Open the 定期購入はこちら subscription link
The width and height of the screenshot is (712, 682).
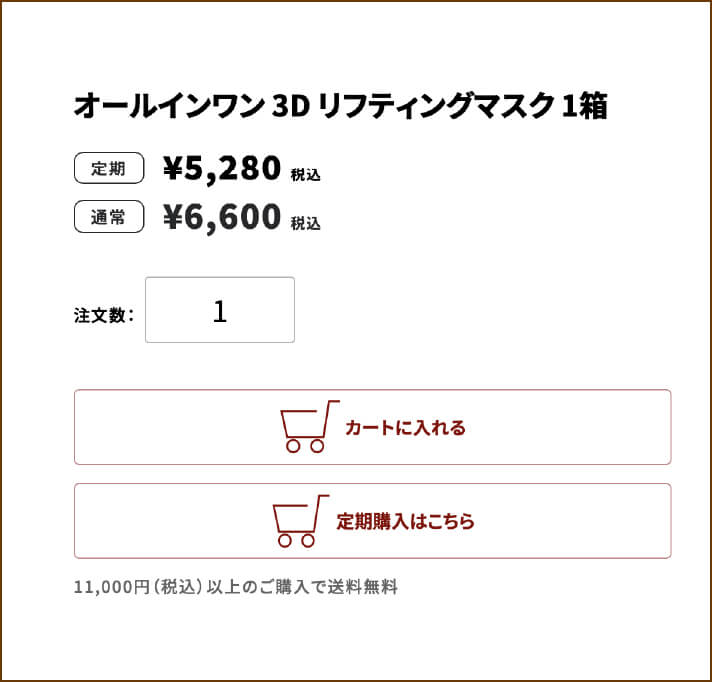405,521
